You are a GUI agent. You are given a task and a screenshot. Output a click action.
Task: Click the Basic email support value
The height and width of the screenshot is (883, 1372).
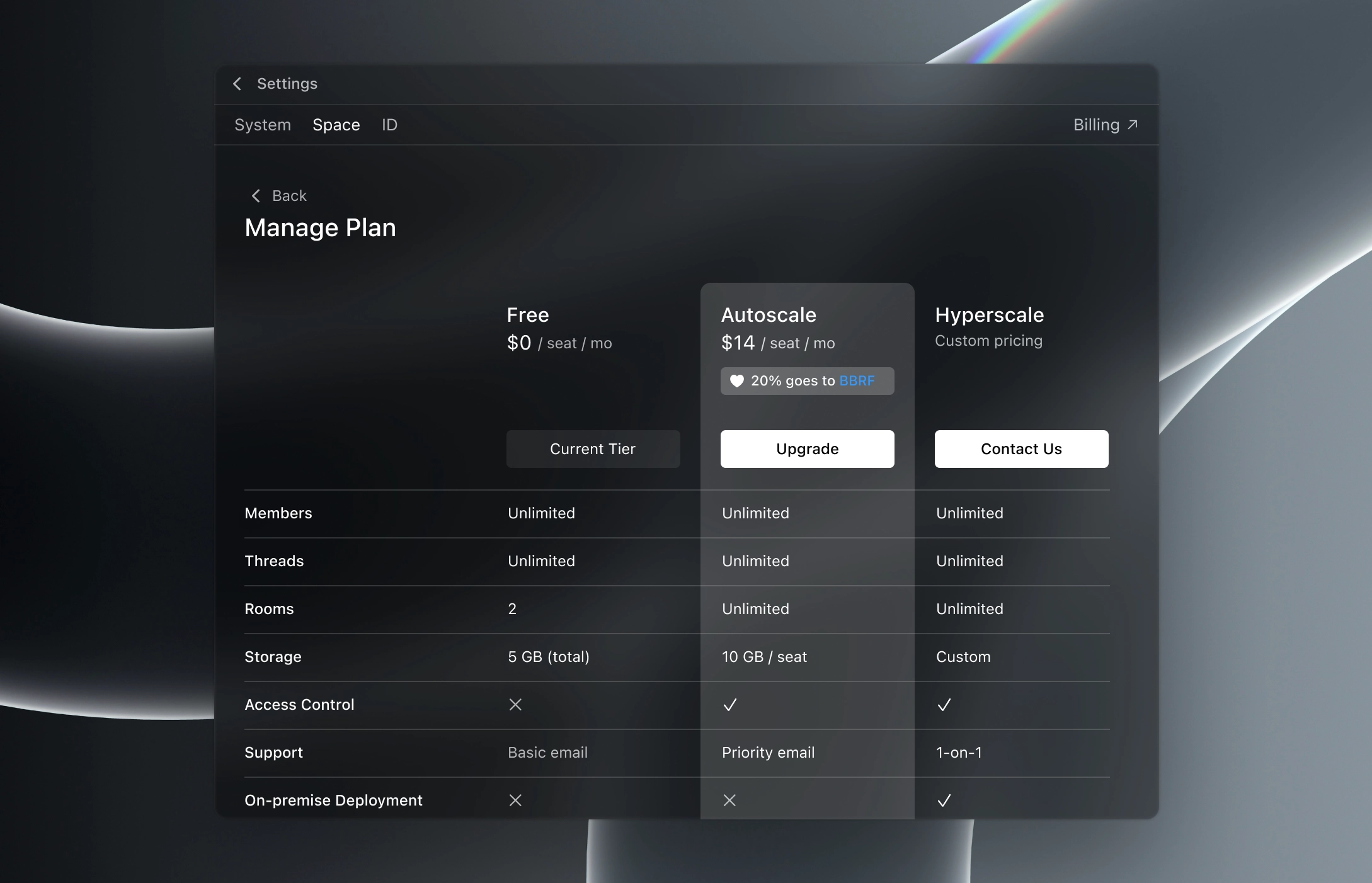click(x=547, y=753)
